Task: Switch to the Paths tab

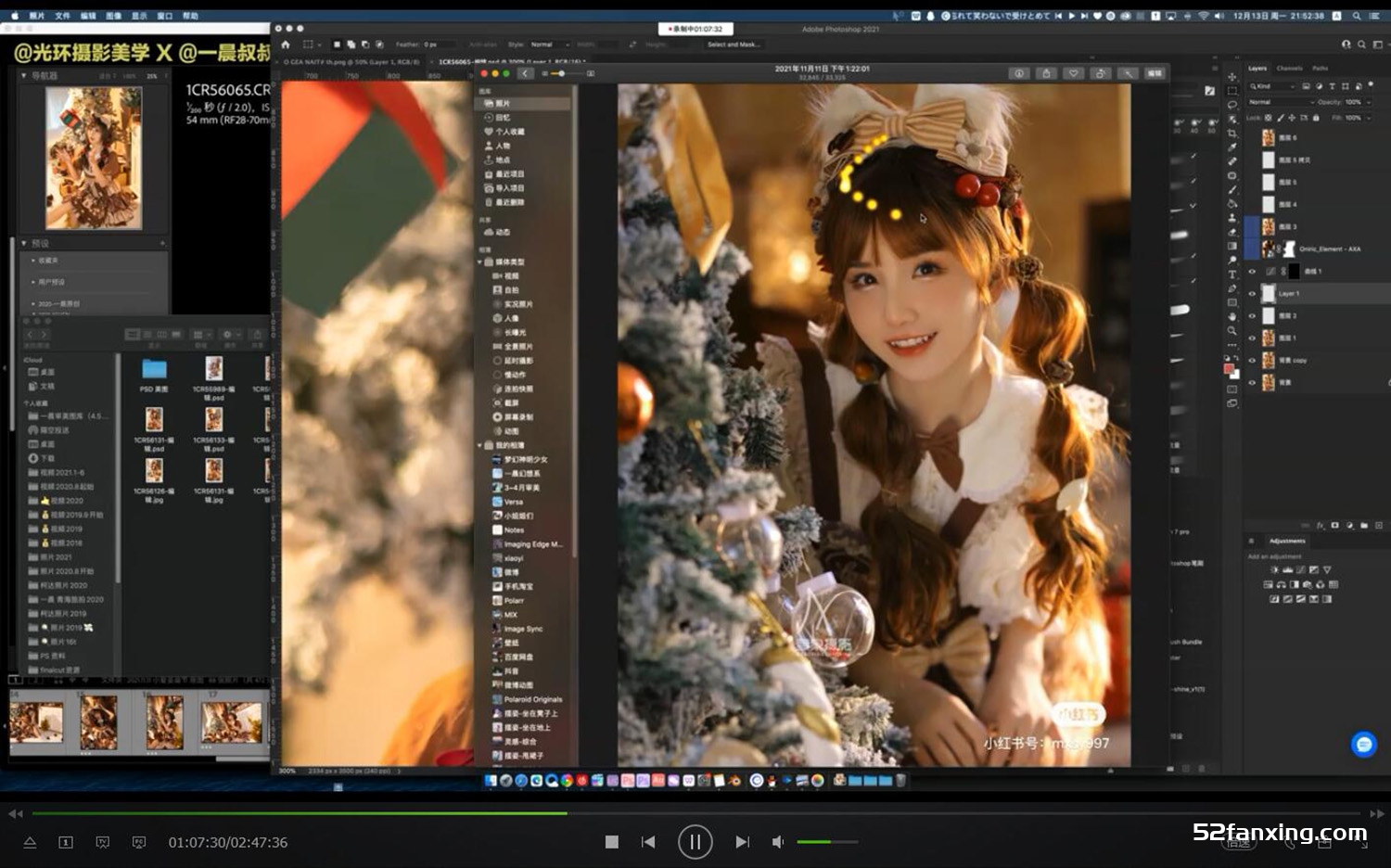Action: click(1320, 68)
